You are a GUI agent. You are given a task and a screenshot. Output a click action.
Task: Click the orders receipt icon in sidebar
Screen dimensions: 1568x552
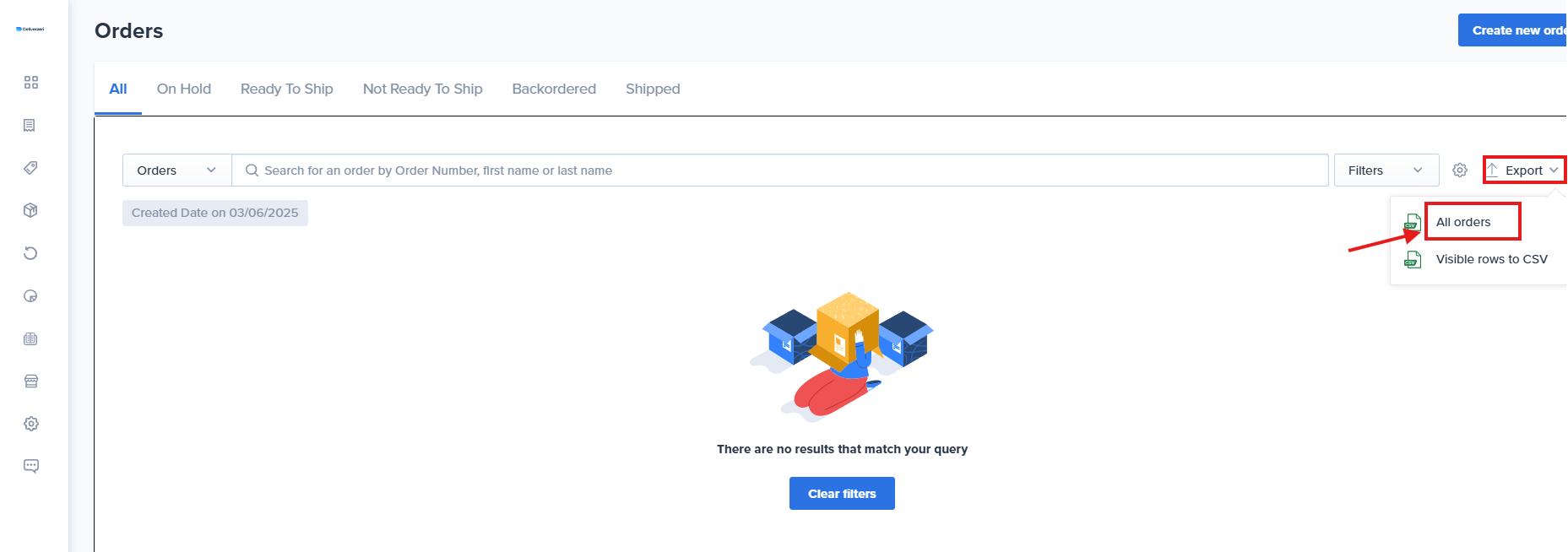(x=30, y=125)
